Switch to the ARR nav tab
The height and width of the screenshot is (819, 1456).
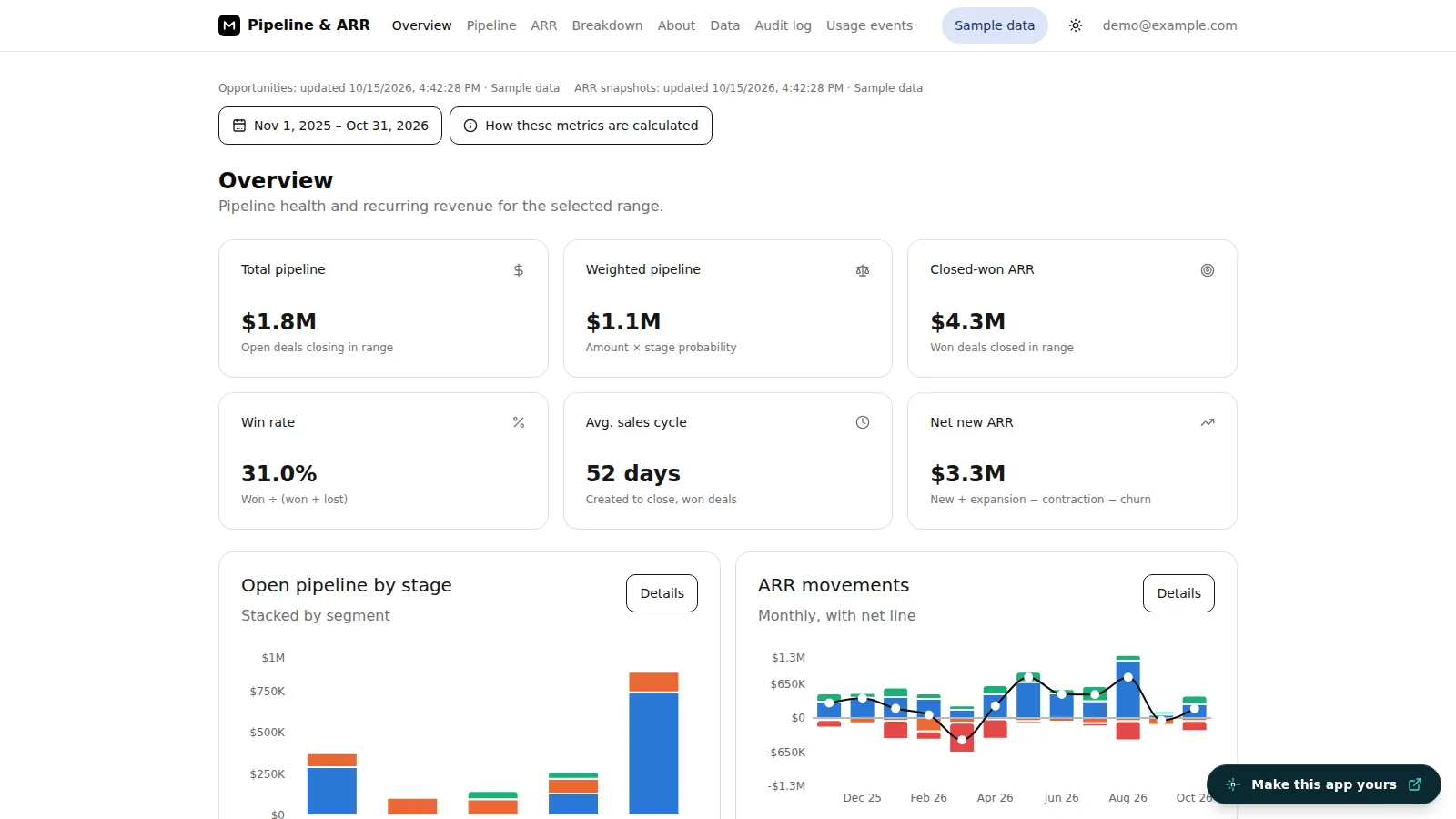[544, 25]
